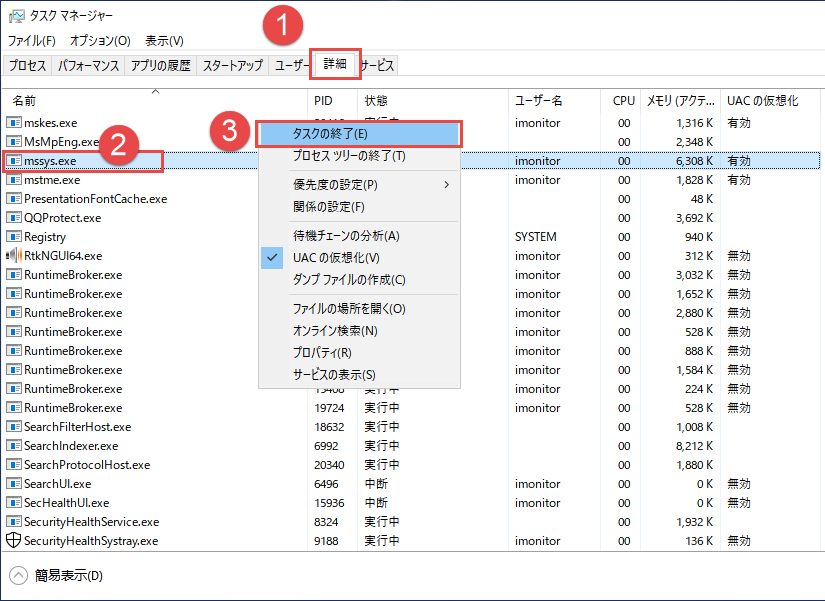Open the ファイル(F) menu

tap(32, 41)
